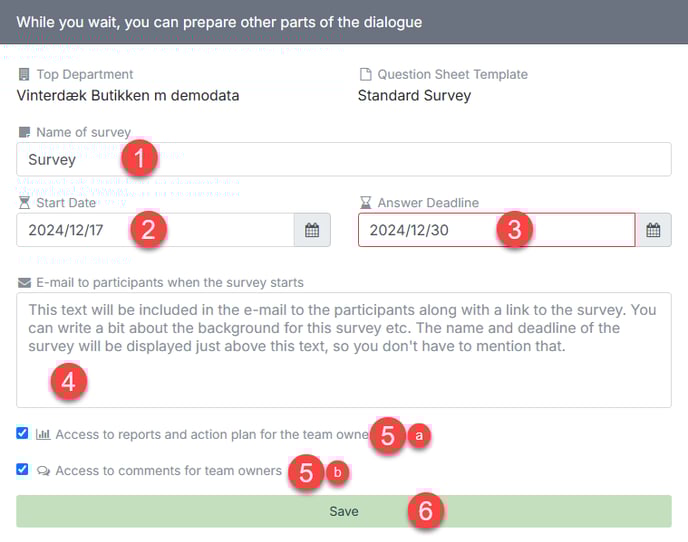688x542 pixels.
Task: Click the speech bubbles icon beside comments access
Action: pyautogui.click(x=43, y=471)
